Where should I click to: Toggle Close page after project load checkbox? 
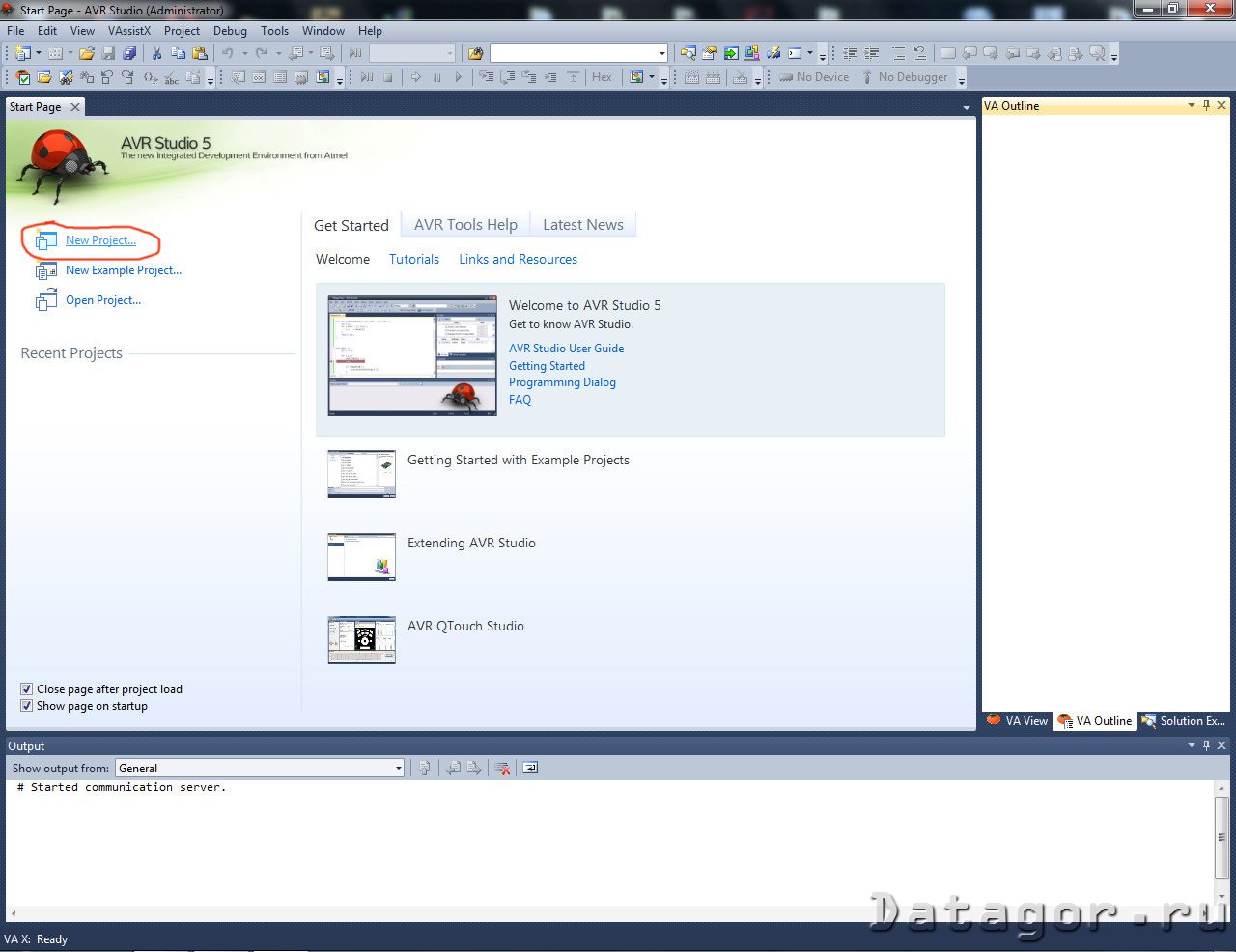click(x=27, y=689)
